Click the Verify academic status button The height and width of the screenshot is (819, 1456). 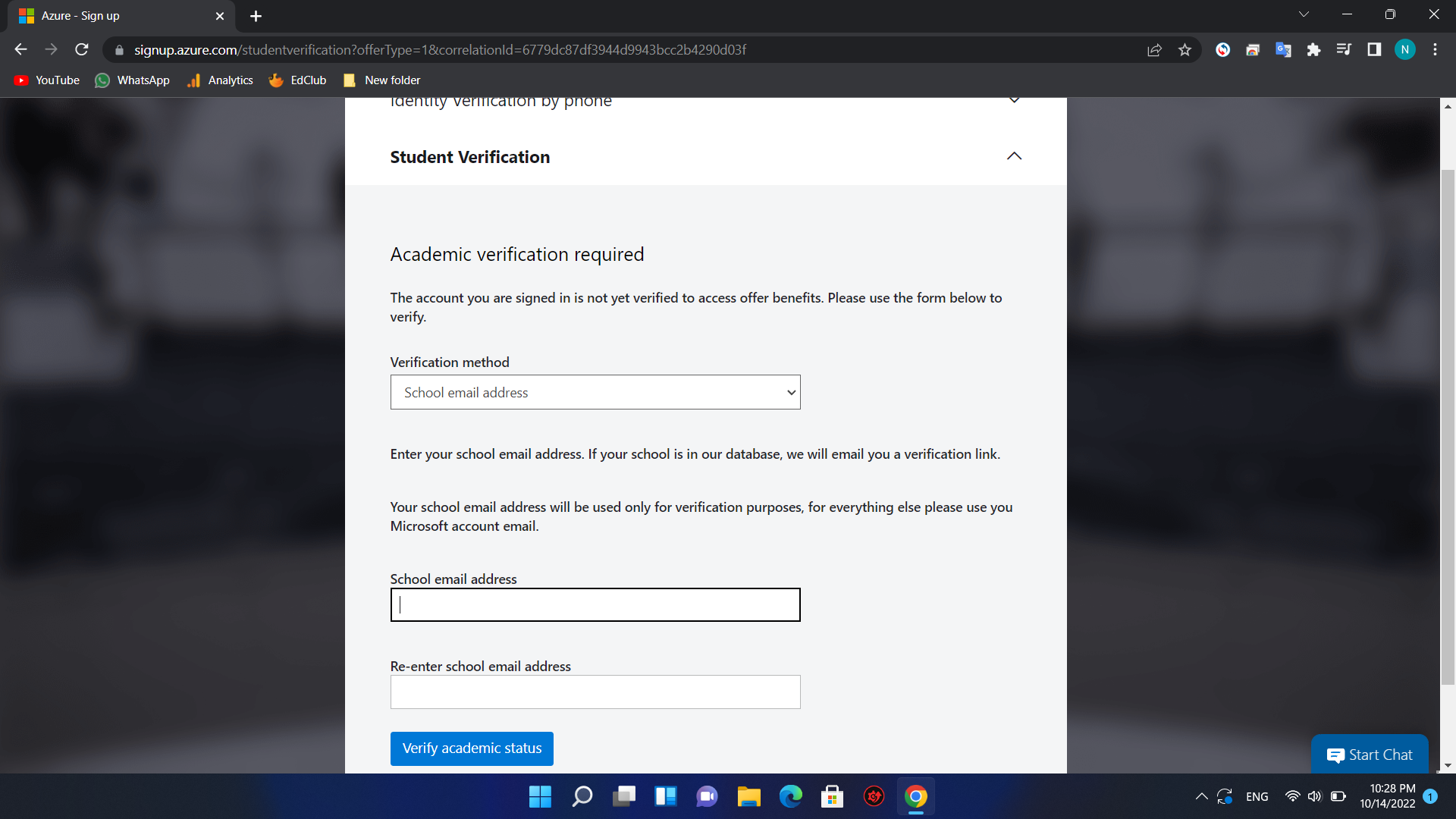click(x=472, y=748)
